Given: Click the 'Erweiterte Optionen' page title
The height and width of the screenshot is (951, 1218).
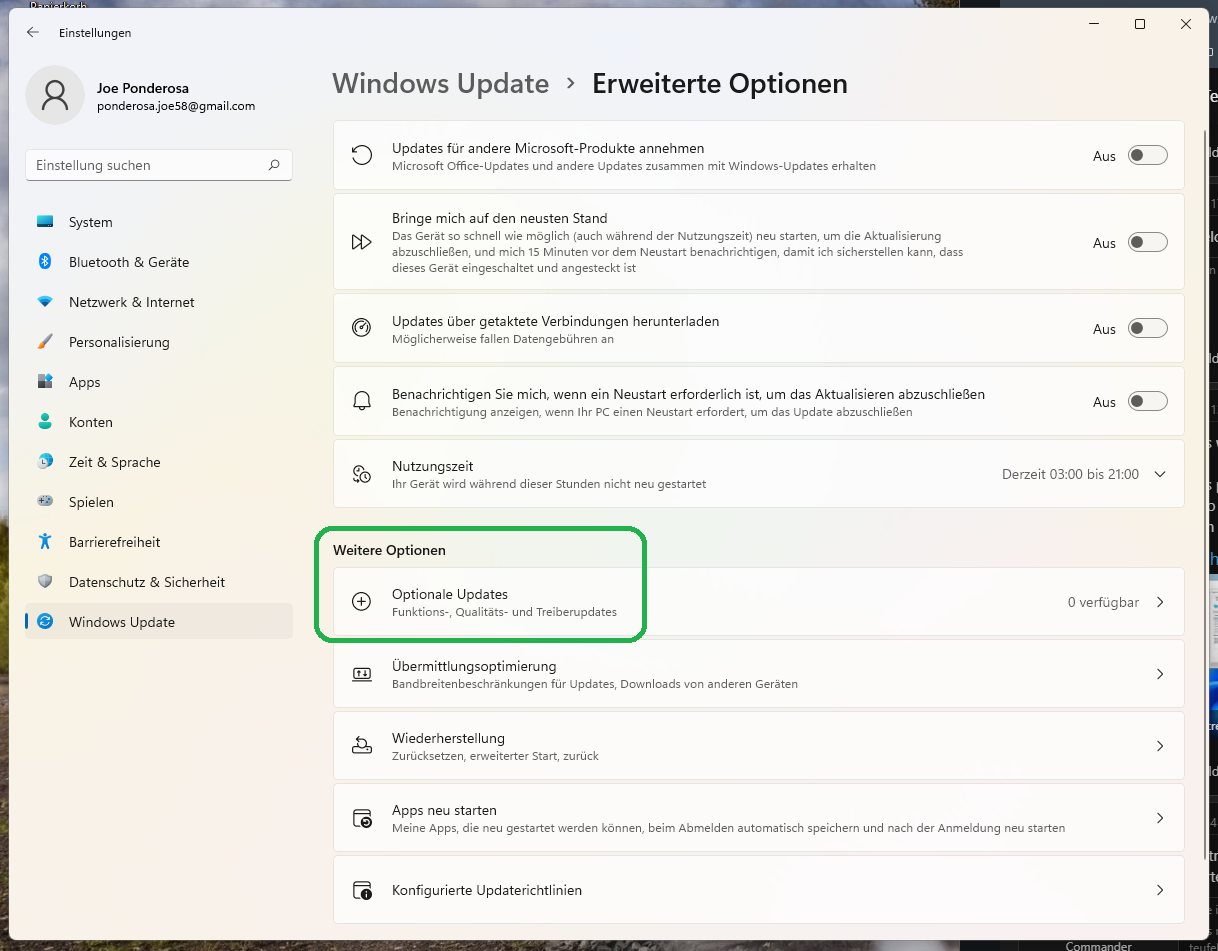Looking at the screenshot, I should pyautogui.click(x=720, y=83).
